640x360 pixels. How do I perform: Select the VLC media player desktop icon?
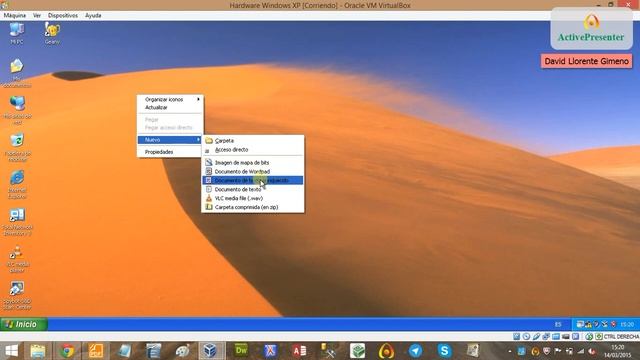click(x=17, y=259)
